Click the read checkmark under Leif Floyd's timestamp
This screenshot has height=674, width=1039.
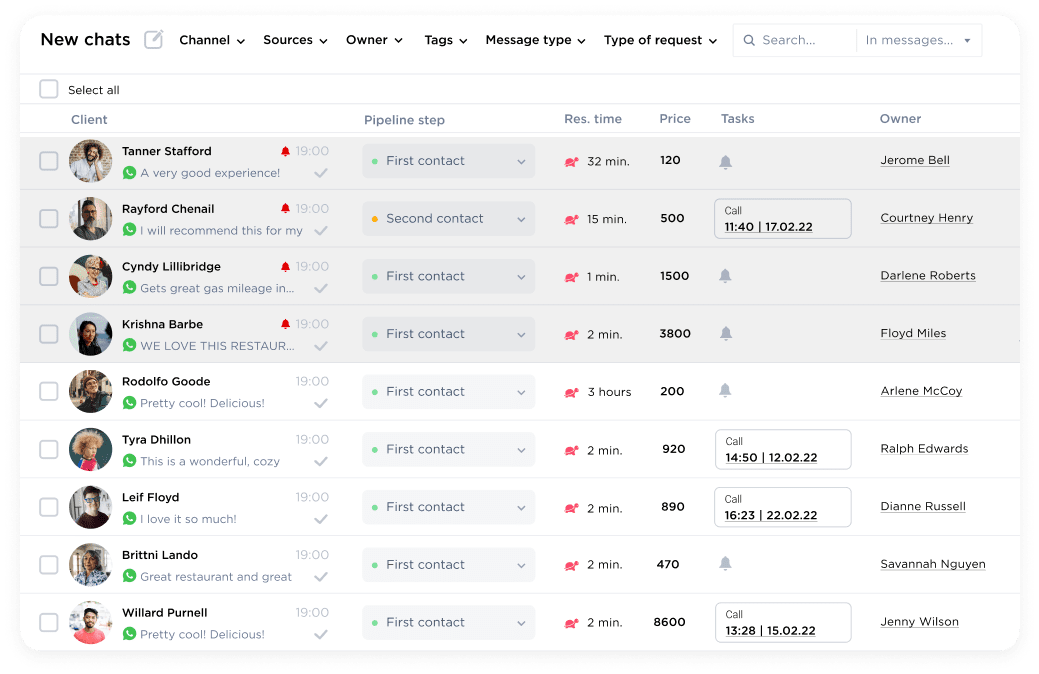coord(321,519)
